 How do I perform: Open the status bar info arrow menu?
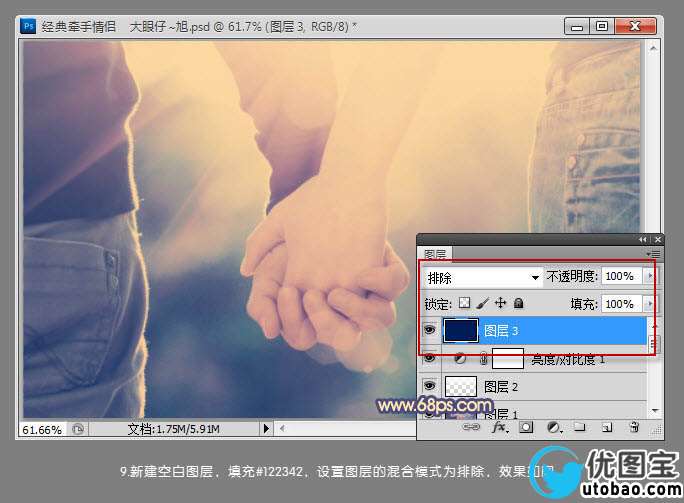click(267, 429)
